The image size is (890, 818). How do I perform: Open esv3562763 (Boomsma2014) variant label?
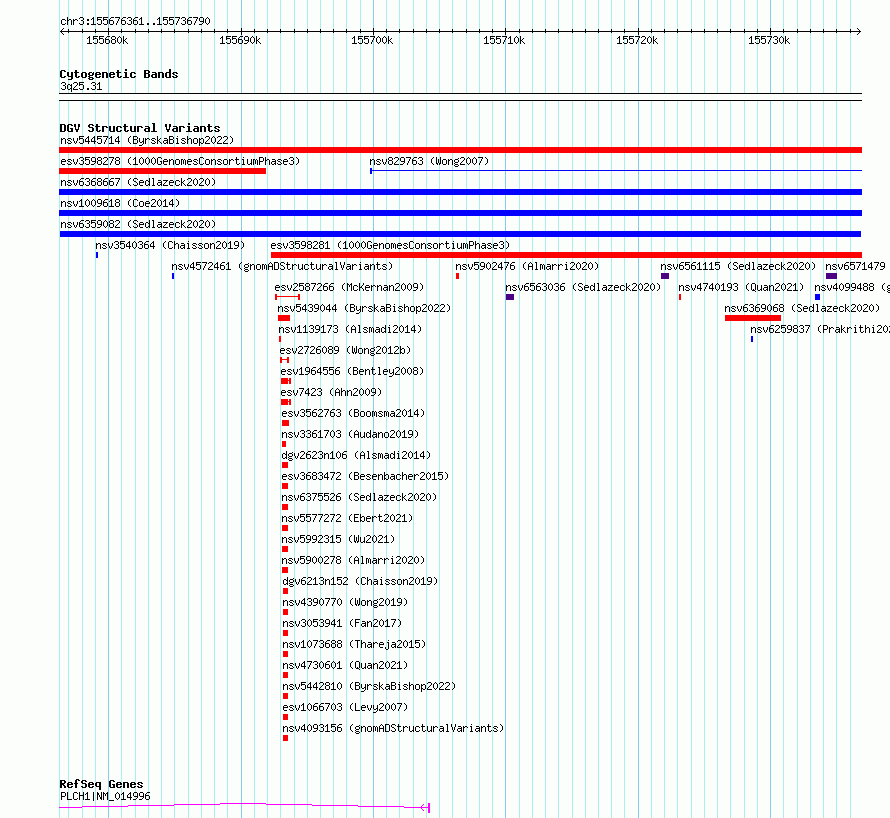[353, 413]
